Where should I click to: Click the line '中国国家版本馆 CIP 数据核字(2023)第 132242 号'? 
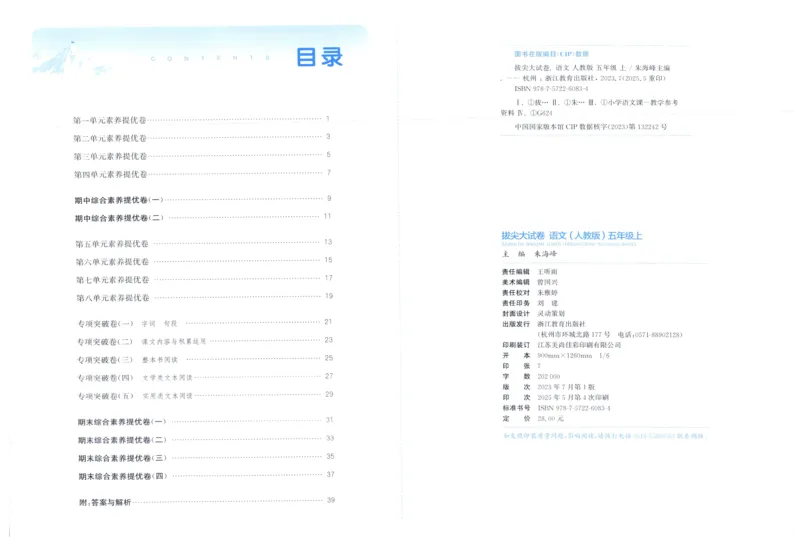590,127
